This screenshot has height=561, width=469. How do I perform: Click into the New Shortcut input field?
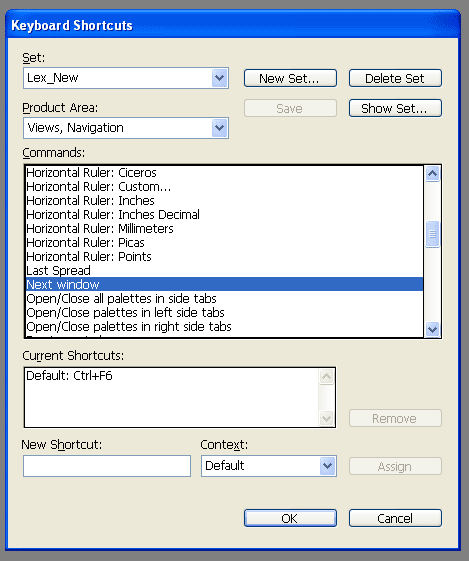107,466
